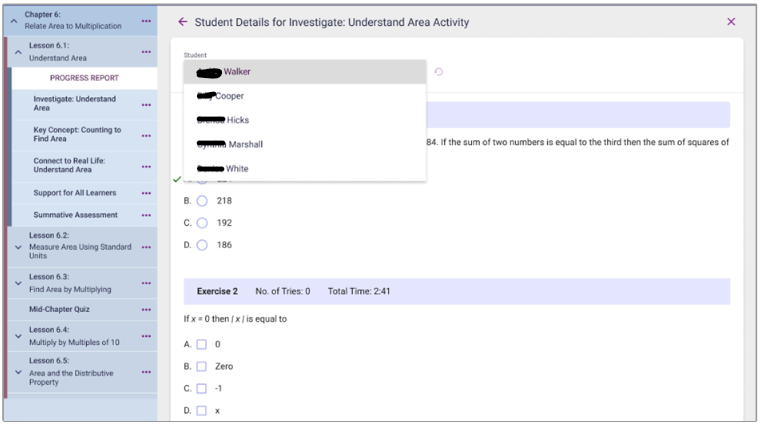This screenshot has height=427, width=761.
Task: Open three-dot menu for Investigate: Understand Area
Action: (146, 104)
